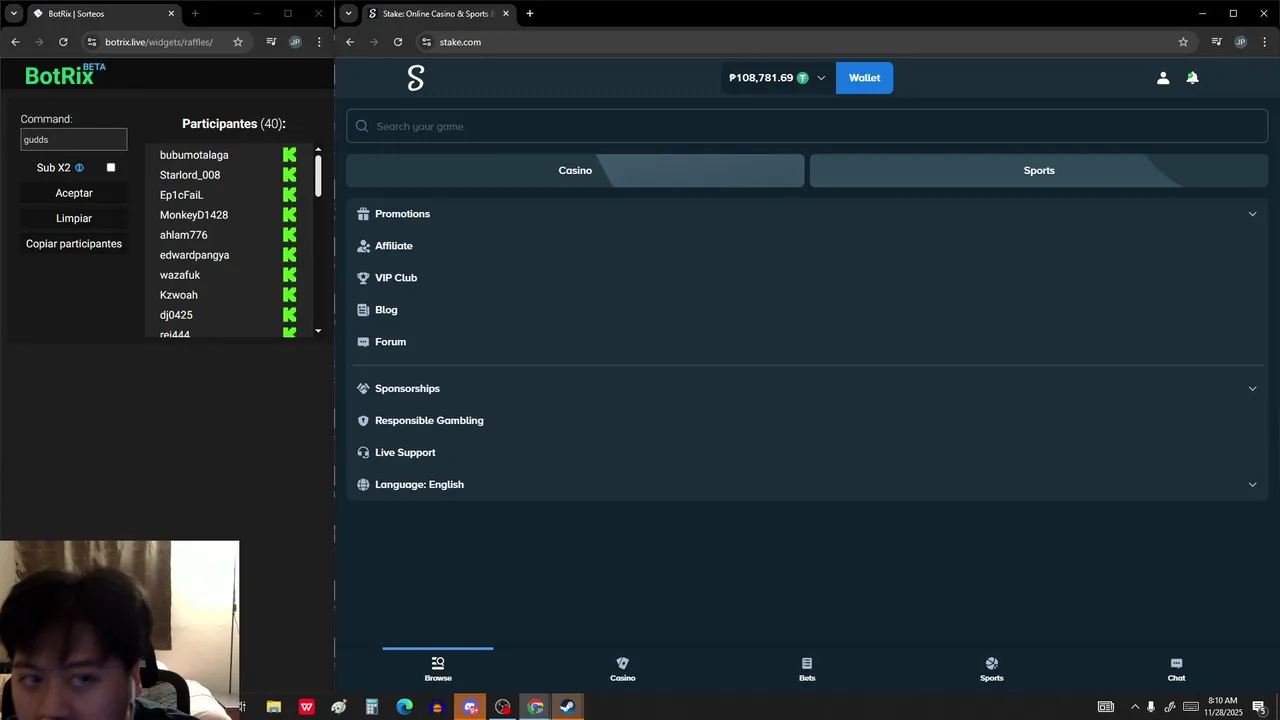
Task: Click the search magnifier icon in Stake
Action: pos(362,126)
